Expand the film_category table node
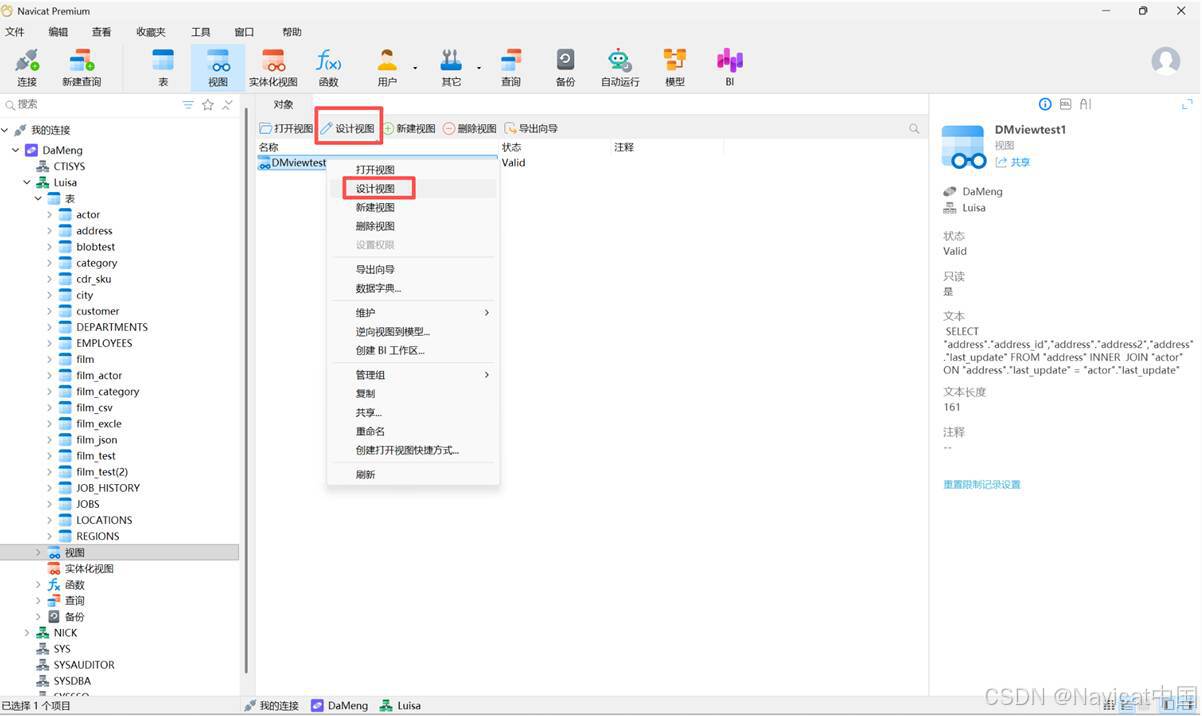1202x716 pixels. tap(50, 392)
